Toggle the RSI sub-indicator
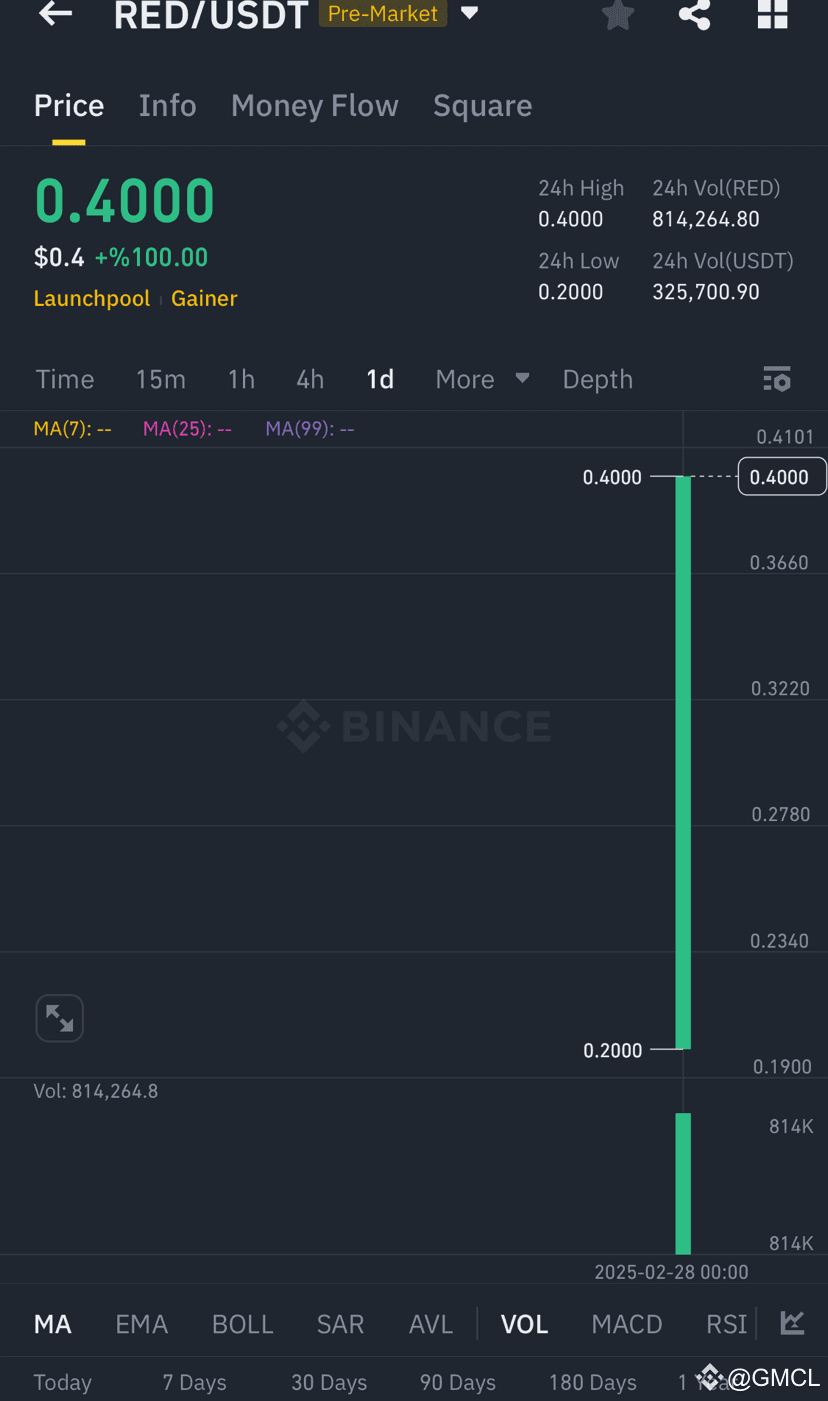The width and height of the screenshot is (828, 1401). click(727, 1324)
